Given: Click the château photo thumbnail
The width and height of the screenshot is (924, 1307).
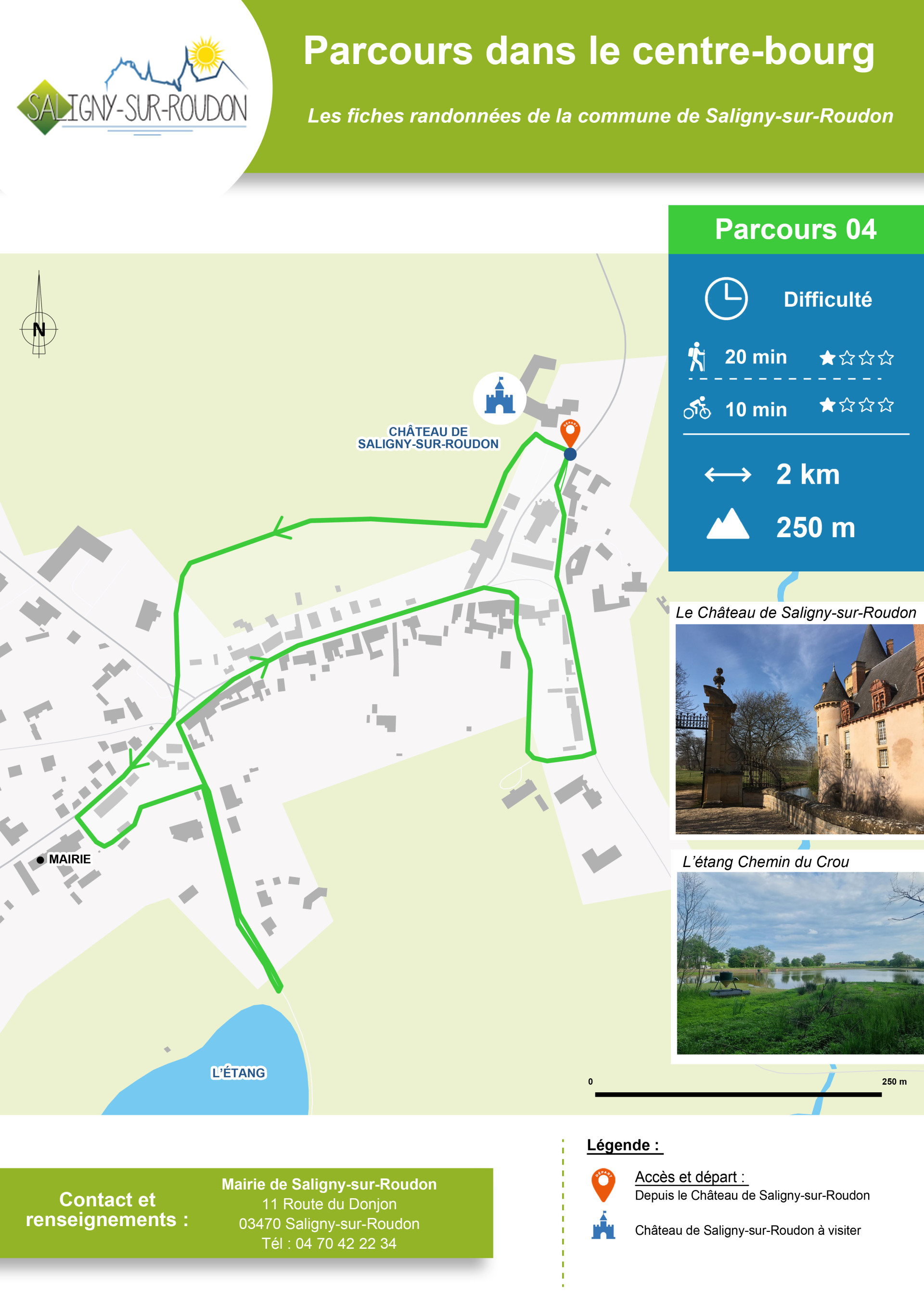Looking at the screenshot, I should (799, 729).
